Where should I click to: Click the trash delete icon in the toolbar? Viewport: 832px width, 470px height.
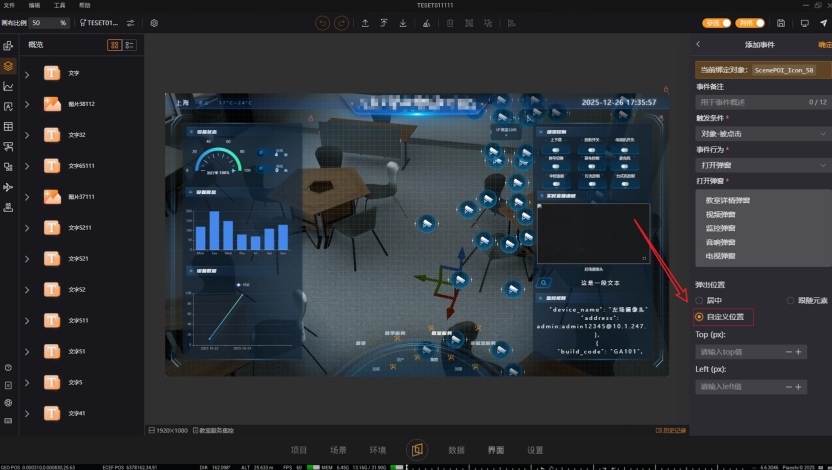(450, 23)
